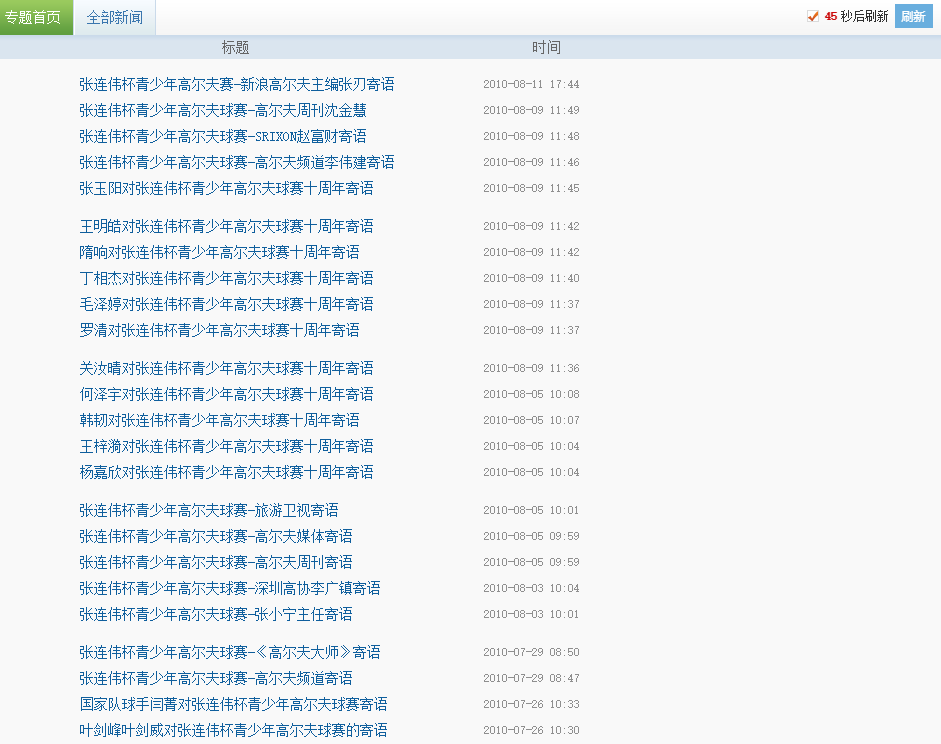Select timestamp 2010-08-09 11:36
Viewport: 941px width, 744px height.
pyautogui.click(x=531, y=368)
